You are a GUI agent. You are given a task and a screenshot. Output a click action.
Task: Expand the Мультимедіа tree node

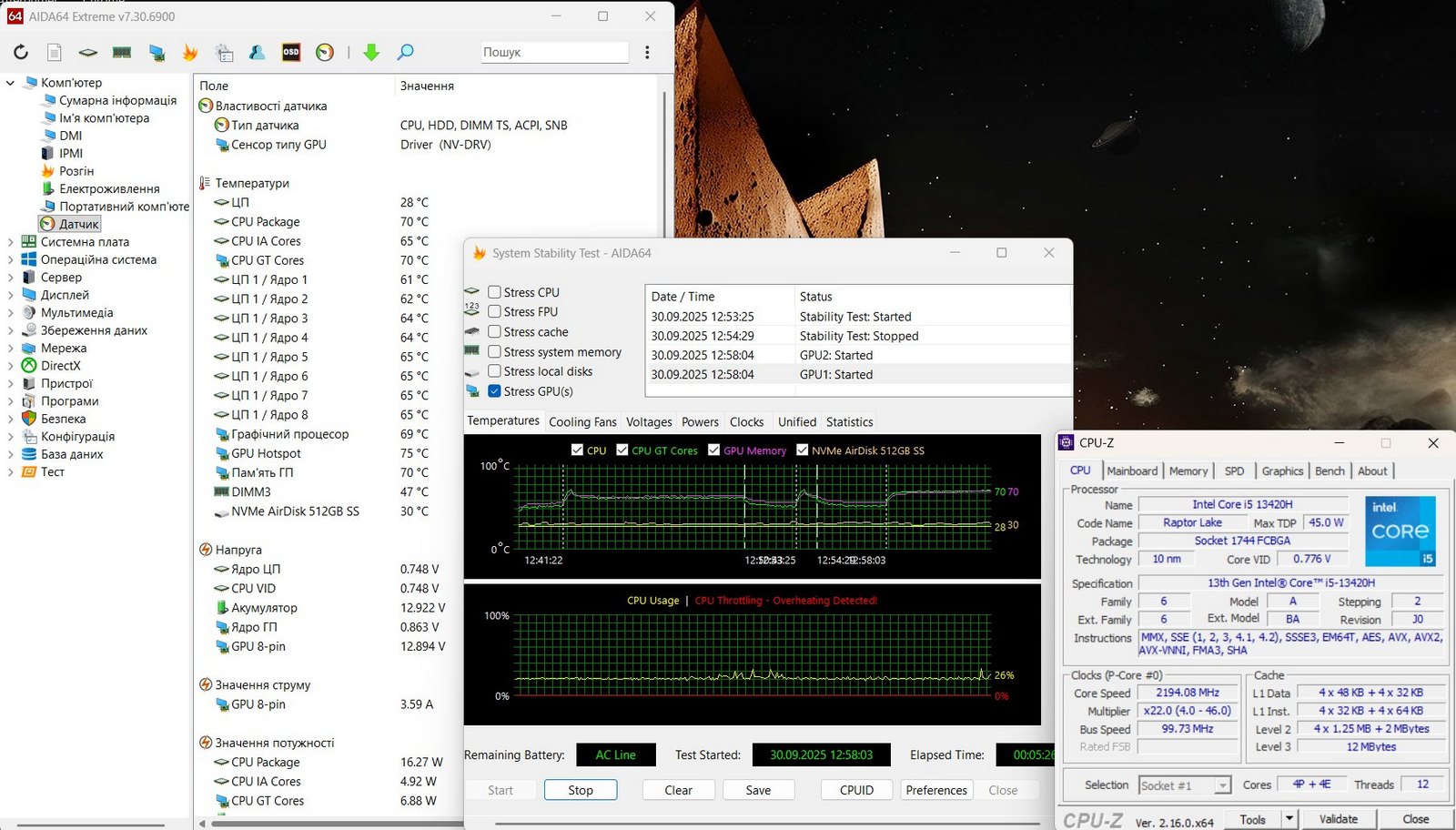click(x=11, y=313)
